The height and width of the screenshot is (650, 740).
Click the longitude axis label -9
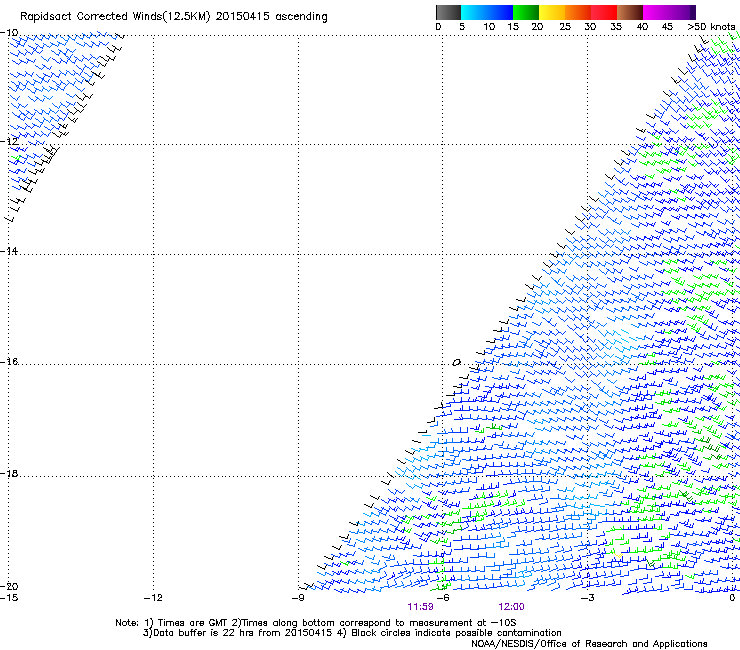coord(298,598)
